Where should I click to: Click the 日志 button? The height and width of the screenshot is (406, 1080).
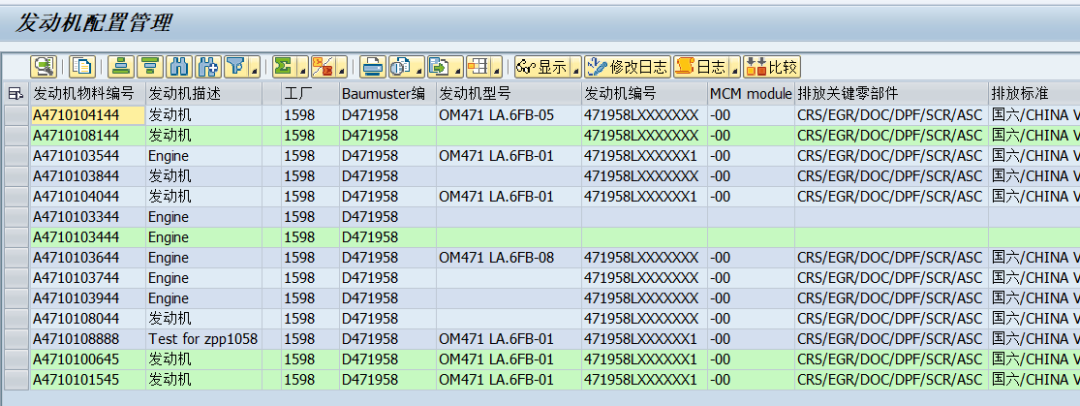(702, 67)
